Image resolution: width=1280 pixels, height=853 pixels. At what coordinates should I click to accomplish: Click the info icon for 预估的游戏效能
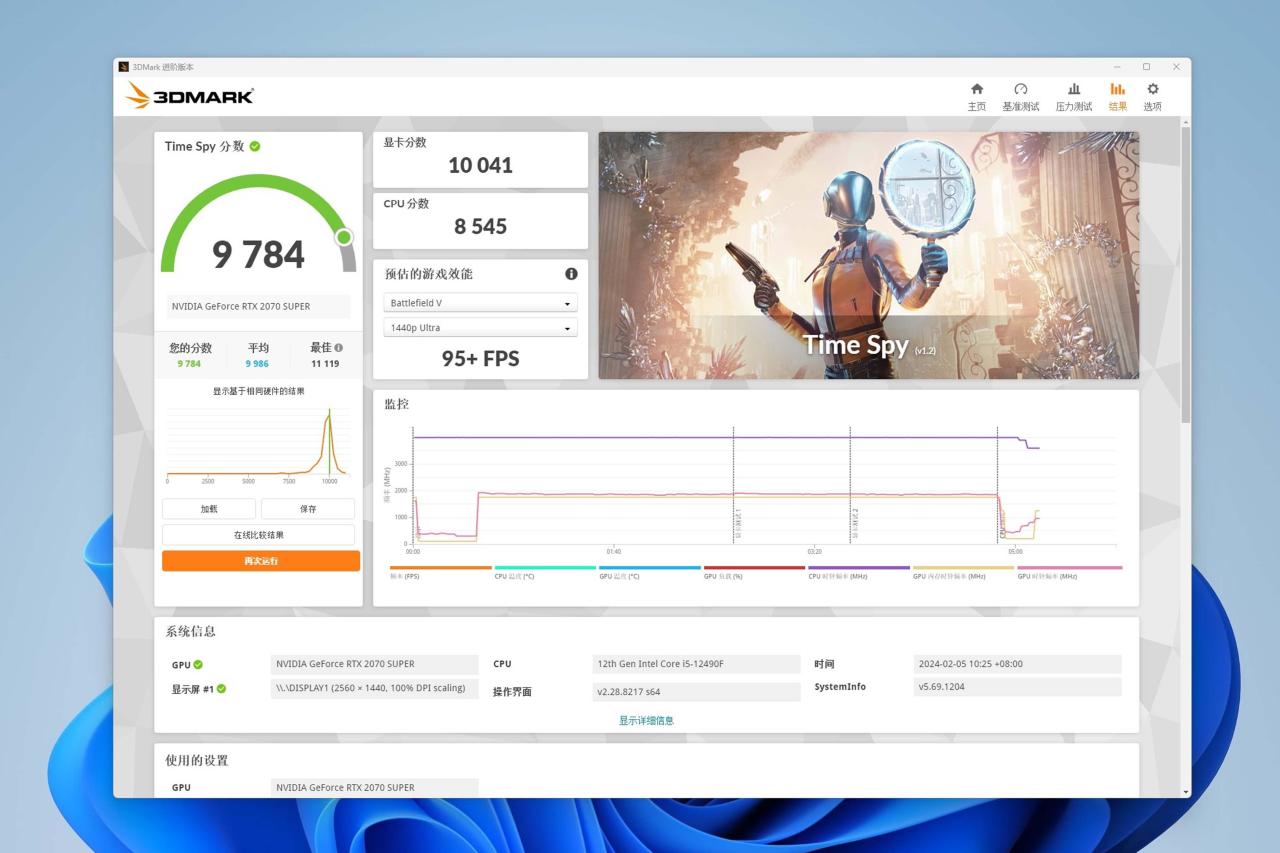tap(571, 274)
